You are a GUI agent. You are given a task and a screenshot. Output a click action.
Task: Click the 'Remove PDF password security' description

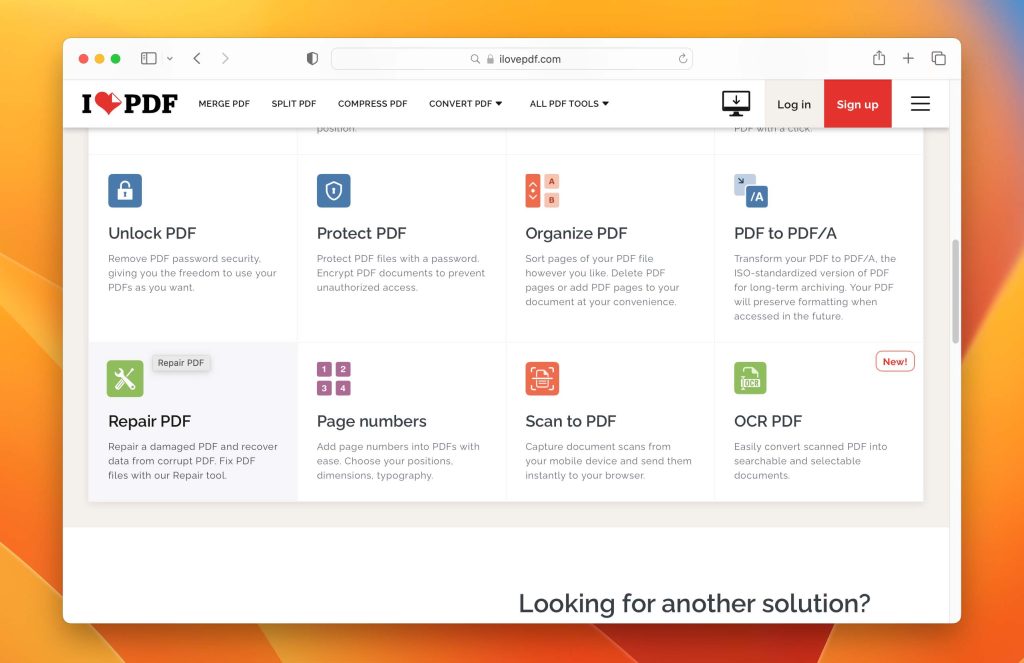(x=192, y=273)
